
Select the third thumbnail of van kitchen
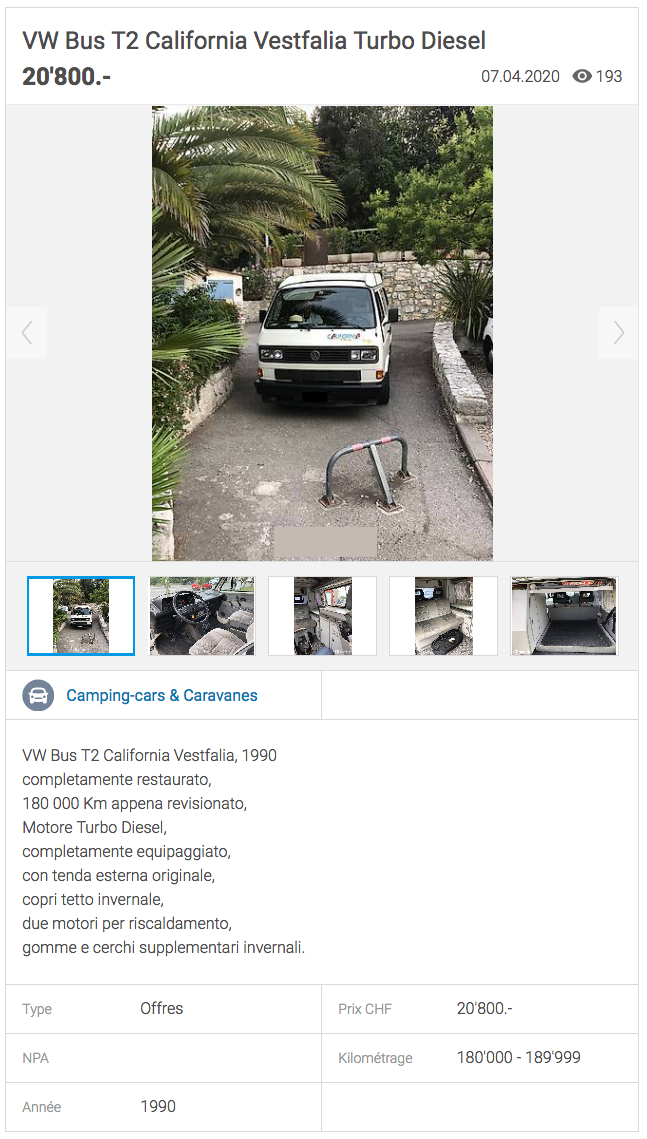(322, 616)
